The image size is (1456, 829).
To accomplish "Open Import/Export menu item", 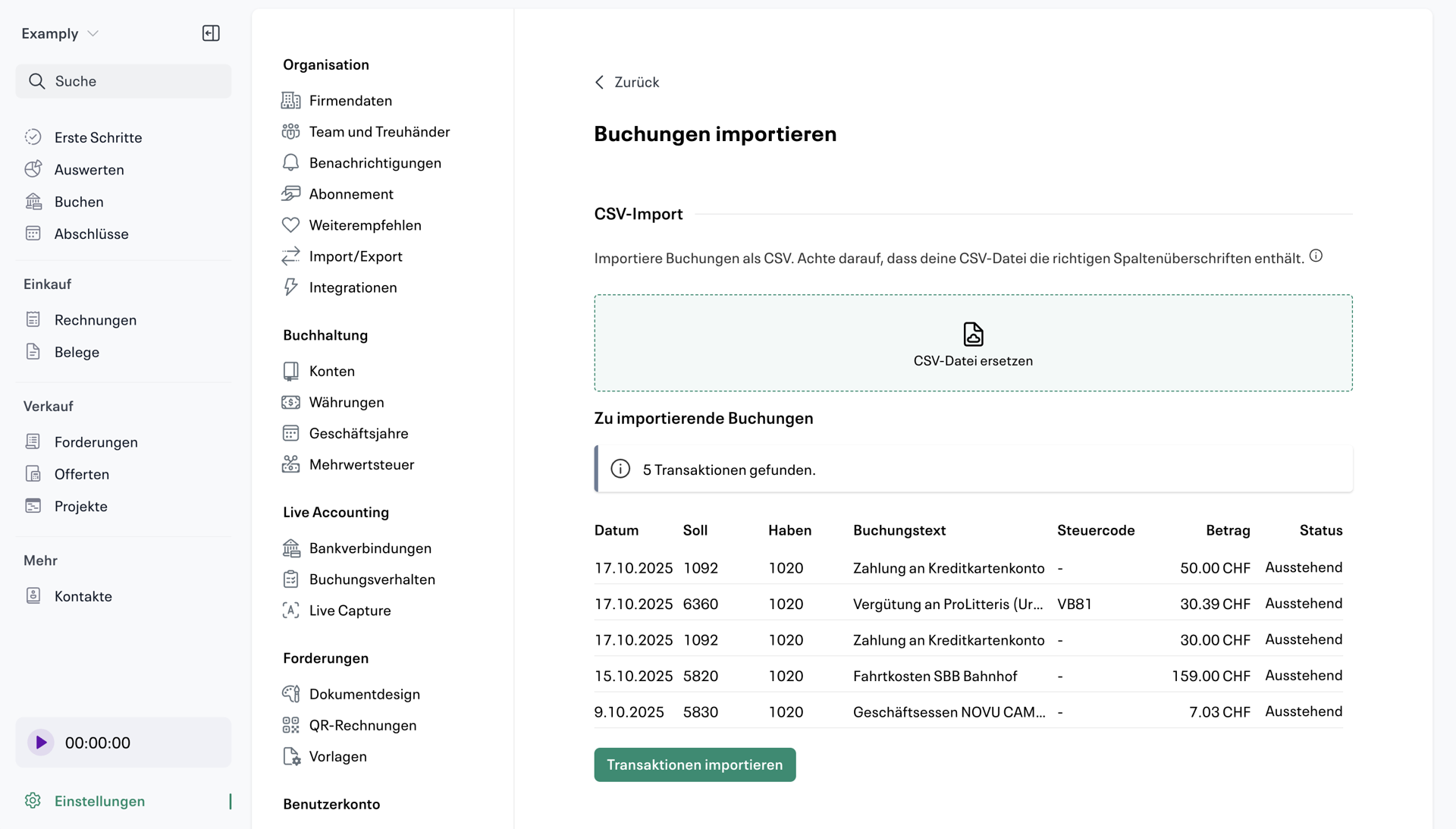I will pyautogui.click(x=355, y=256).
